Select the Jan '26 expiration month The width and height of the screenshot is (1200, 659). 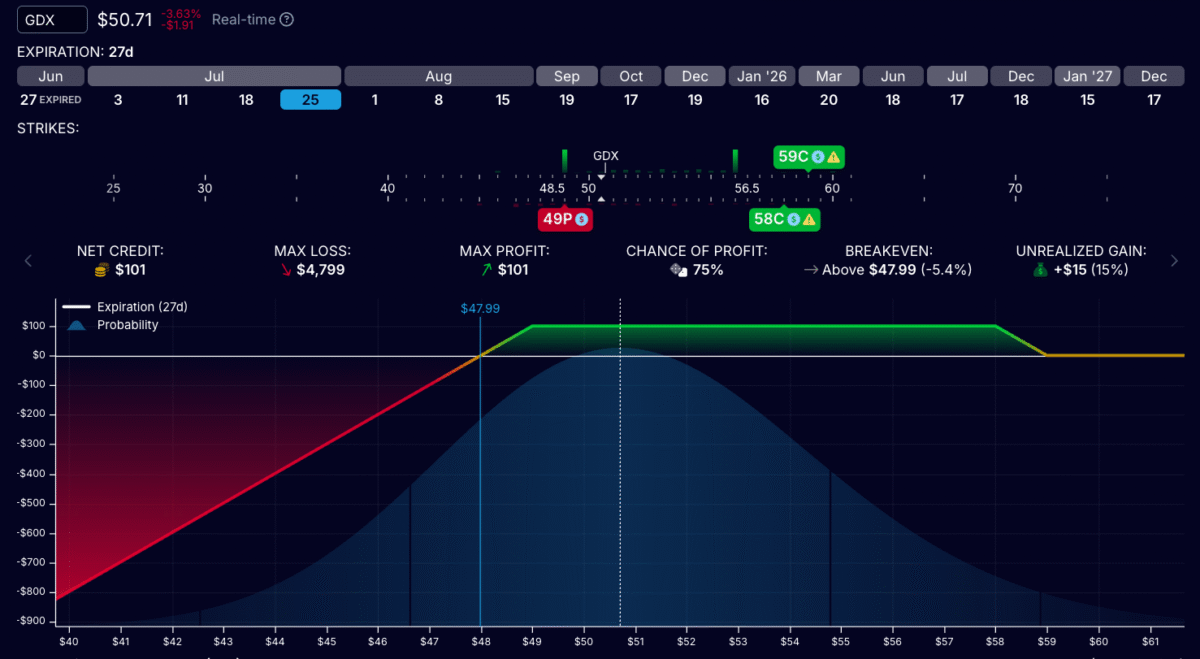coord(762,77)
